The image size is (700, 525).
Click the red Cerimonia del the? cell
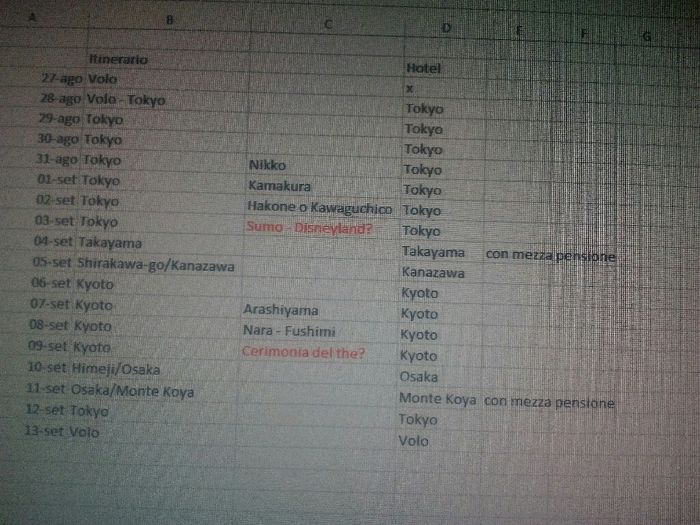click(x=304, y=353)
